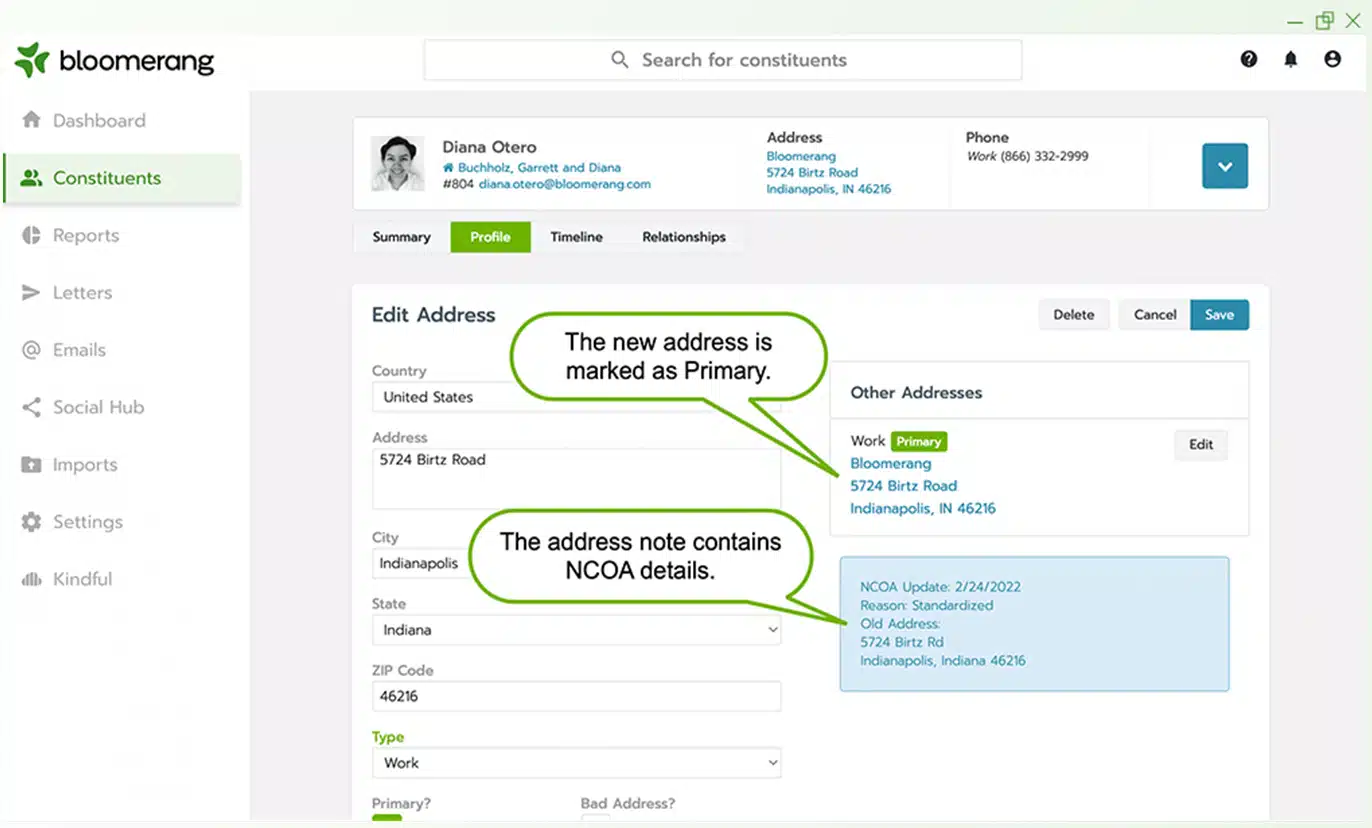The width and height of the screenshot is (1372, 828).
Task: Click the Save button
Action: click(x=1219, y=314)
